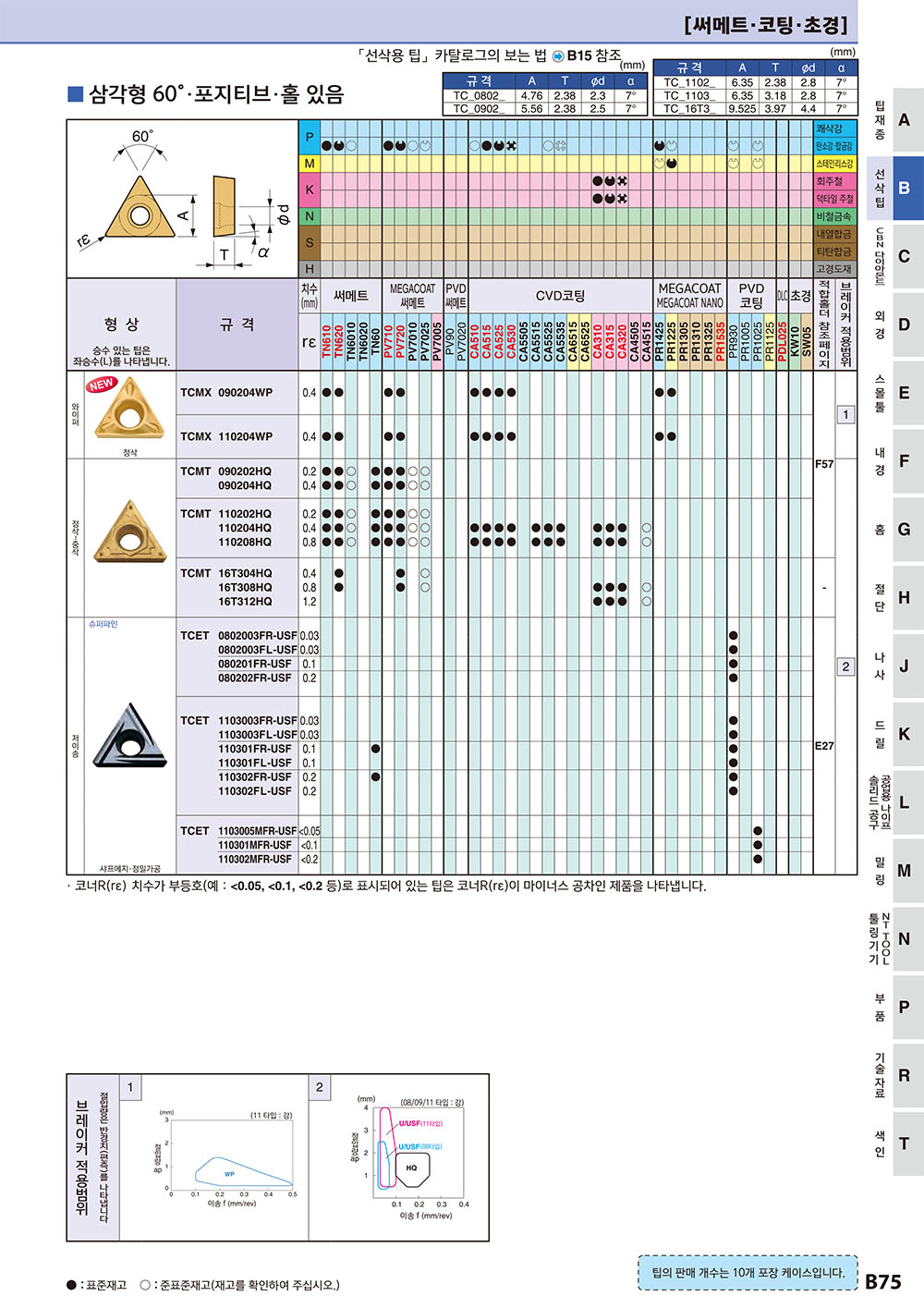Click the blue P material row label

point(310,138)
